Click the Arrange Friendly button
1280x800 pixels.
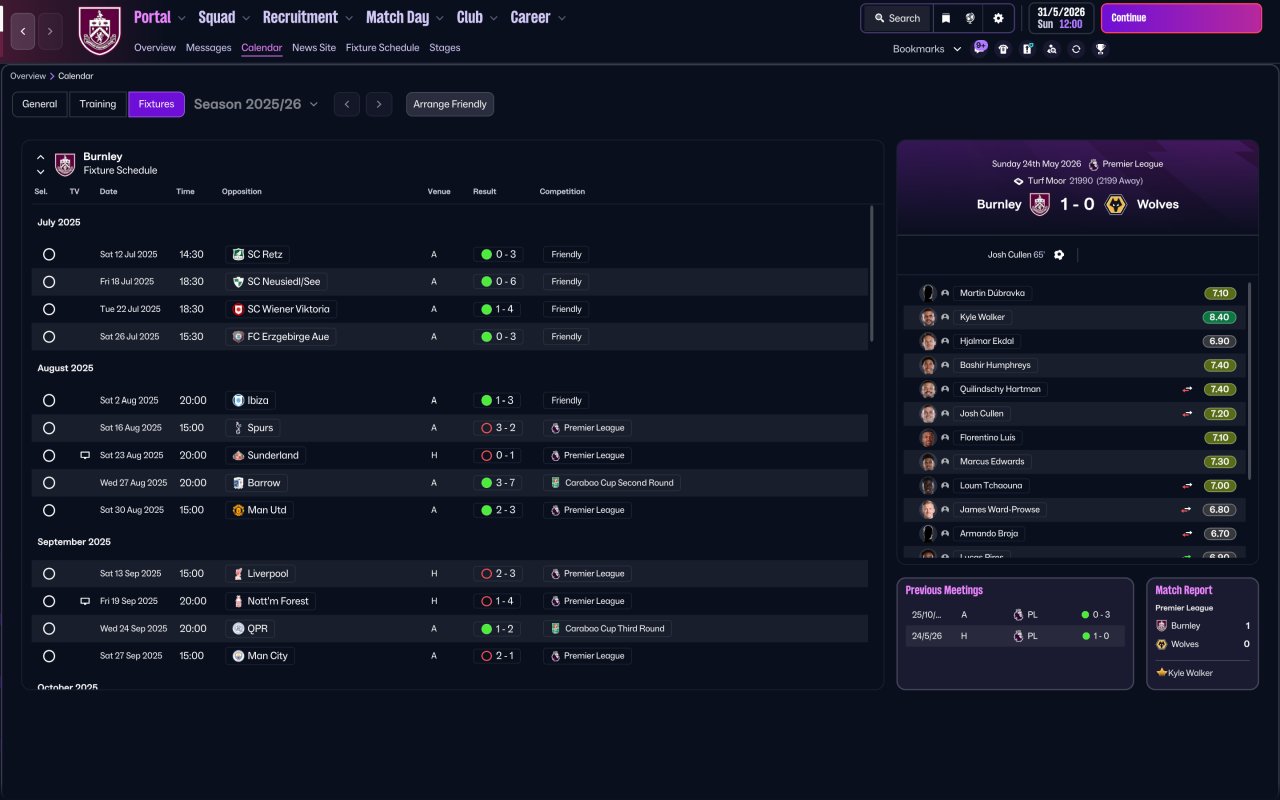point(450,104)
